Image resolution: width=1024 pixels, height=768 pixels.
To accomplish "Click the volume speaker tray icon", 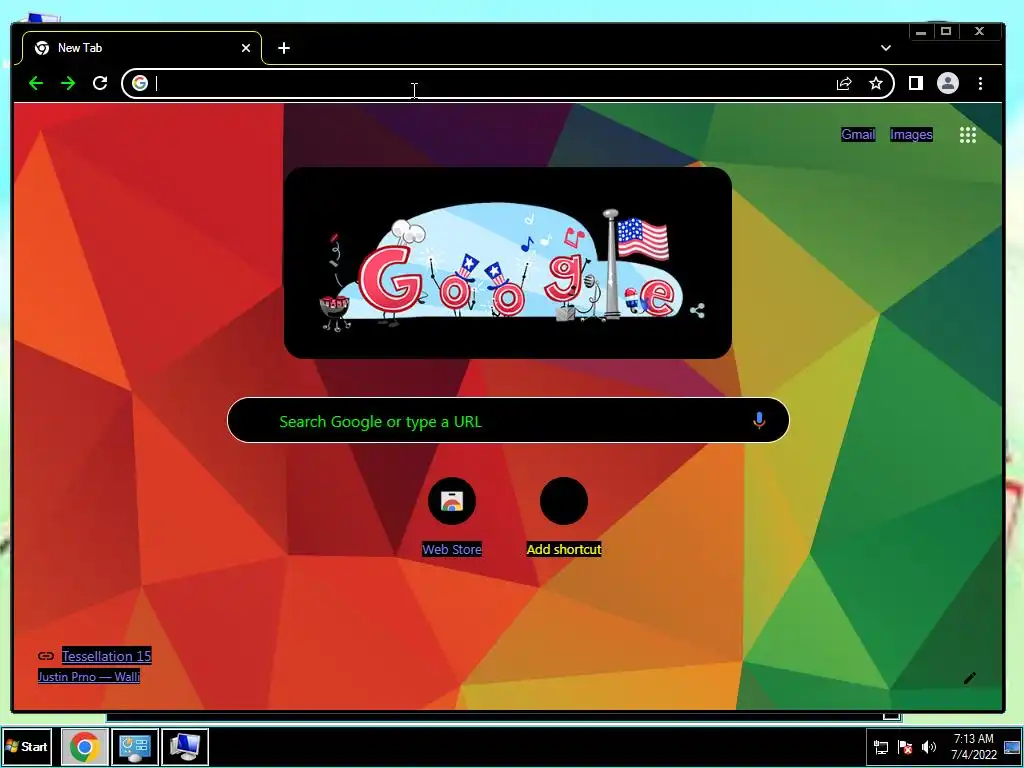I will coord(928,747).
